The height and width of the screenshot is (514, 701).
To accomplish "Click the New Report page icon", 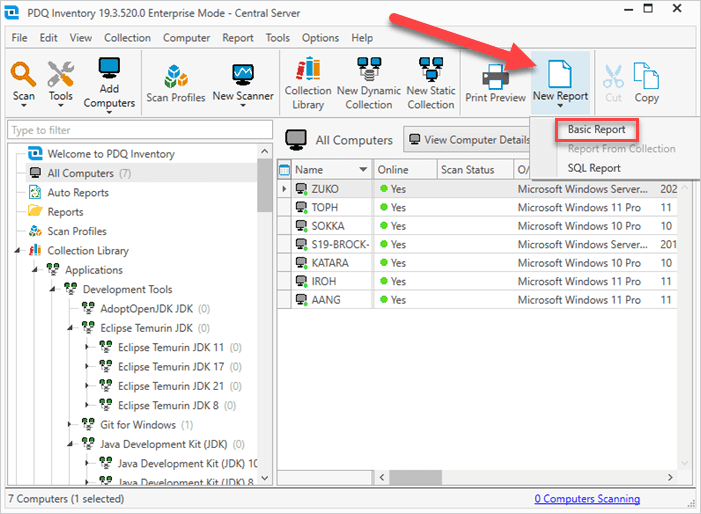I will (x=560, y=74).
